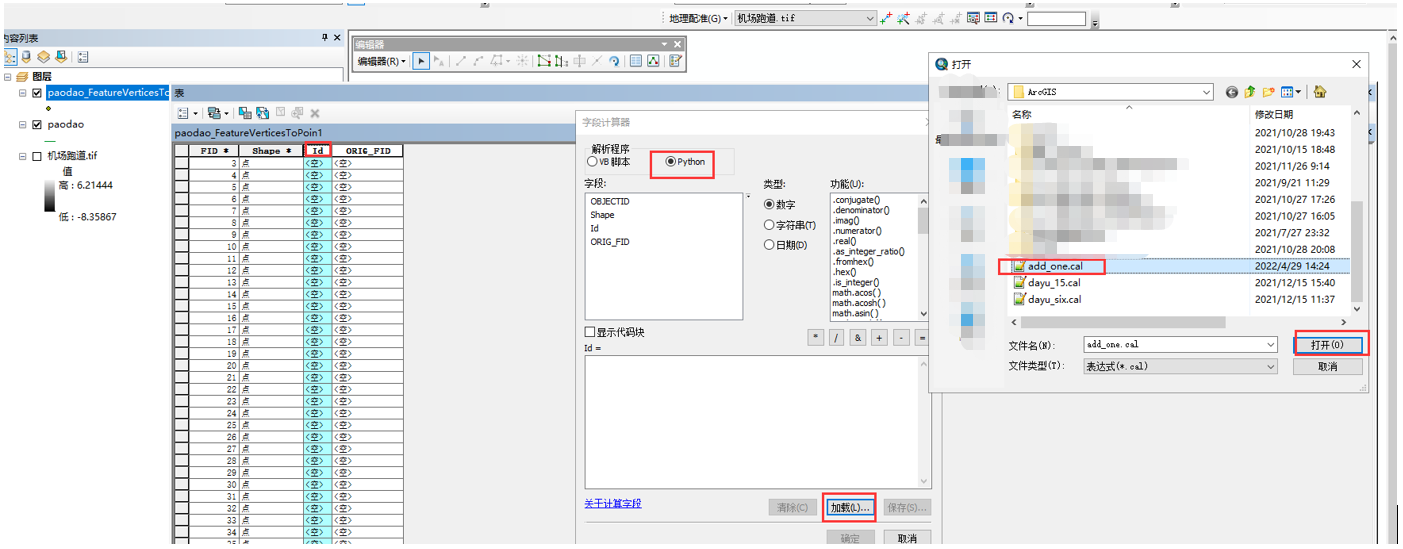
Task: Click the Edit Vertices tool in the Editor toolbar
Action: click(x=544, y=61)
